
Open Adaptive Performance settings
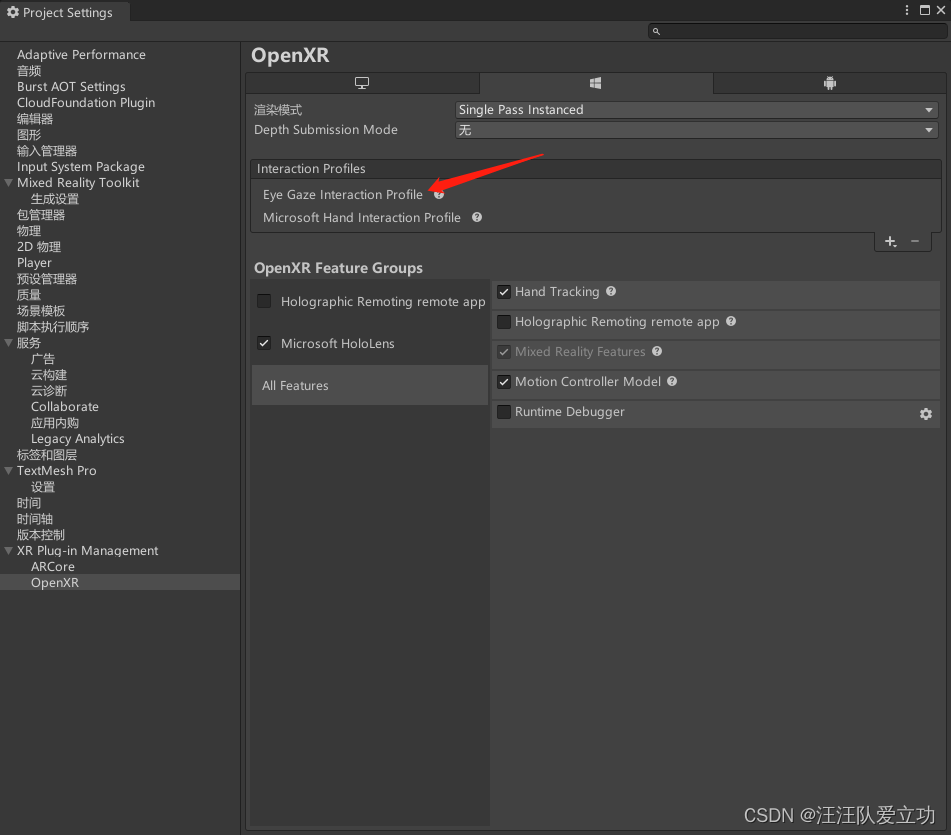coord(81,55)
